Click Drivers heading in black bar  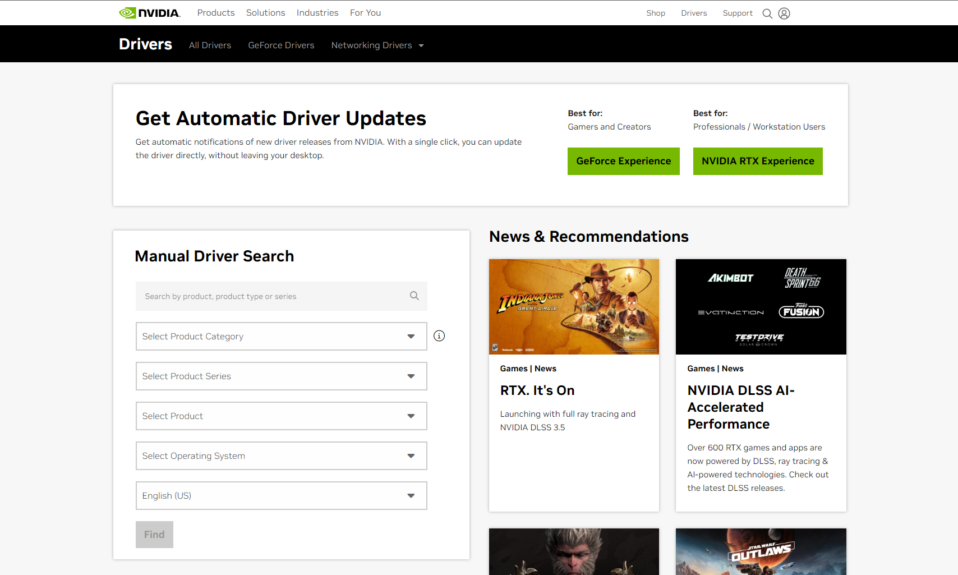(145, 45)
